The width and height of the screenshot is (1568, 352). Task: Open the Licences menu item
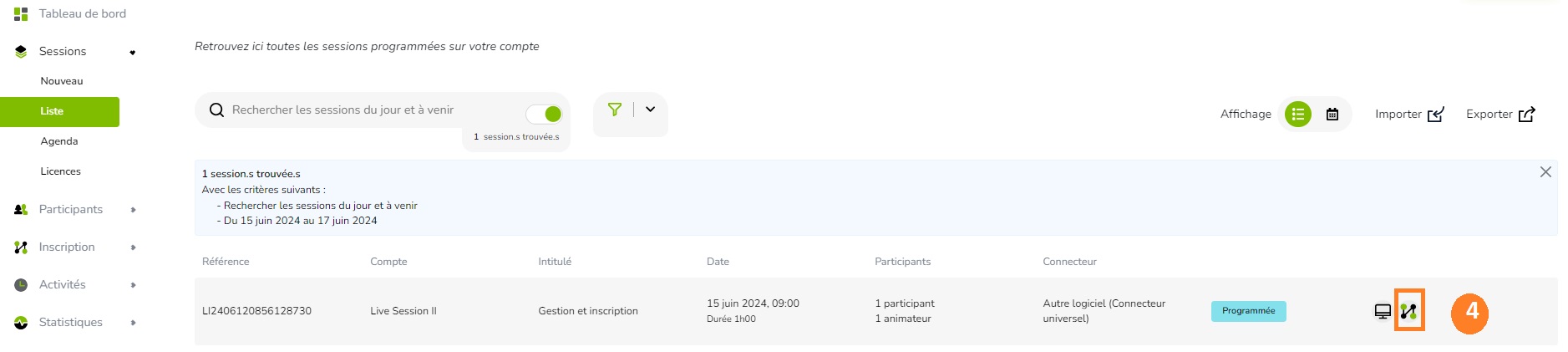click(x=61, y=171)
